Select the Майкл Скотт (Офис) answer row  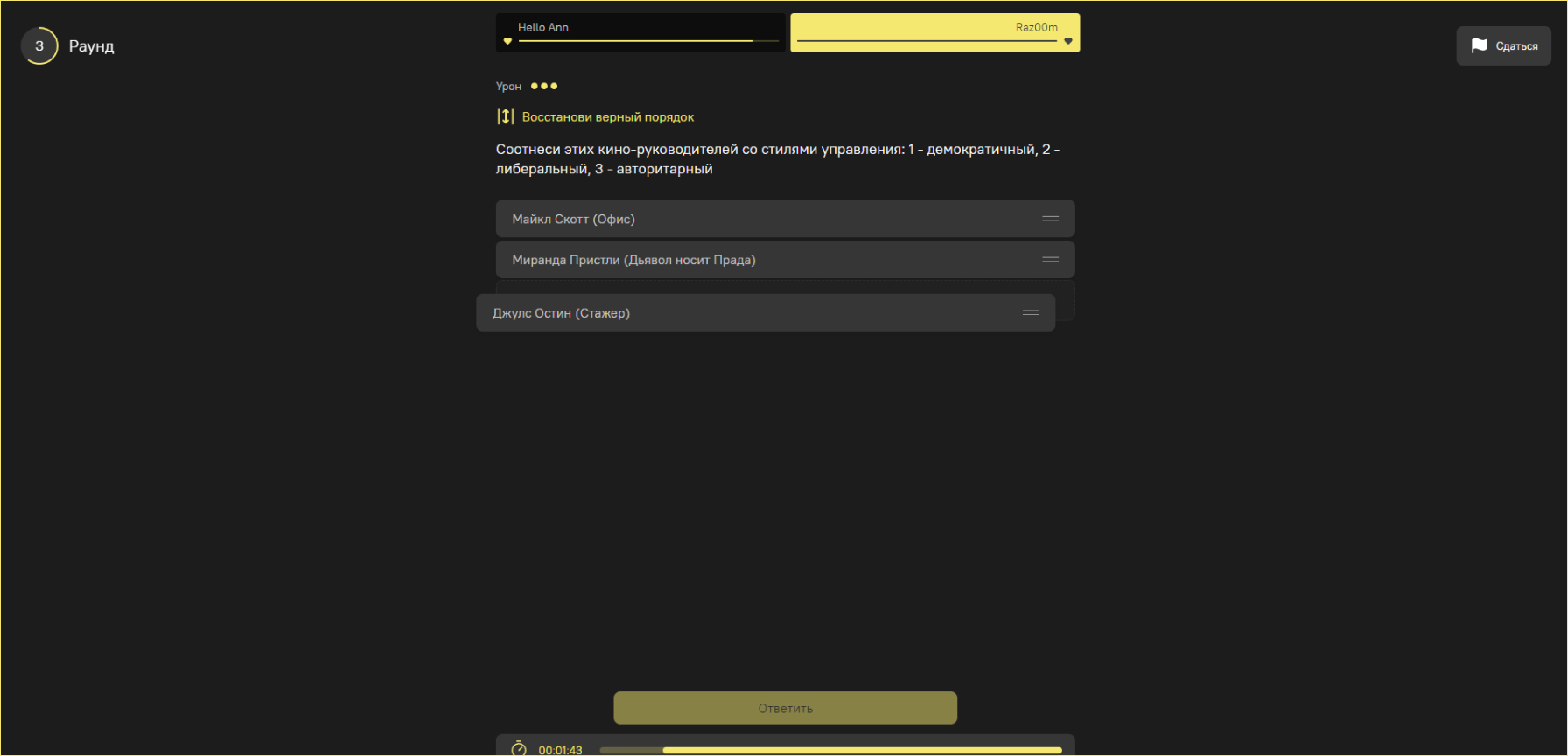(785, 219)
